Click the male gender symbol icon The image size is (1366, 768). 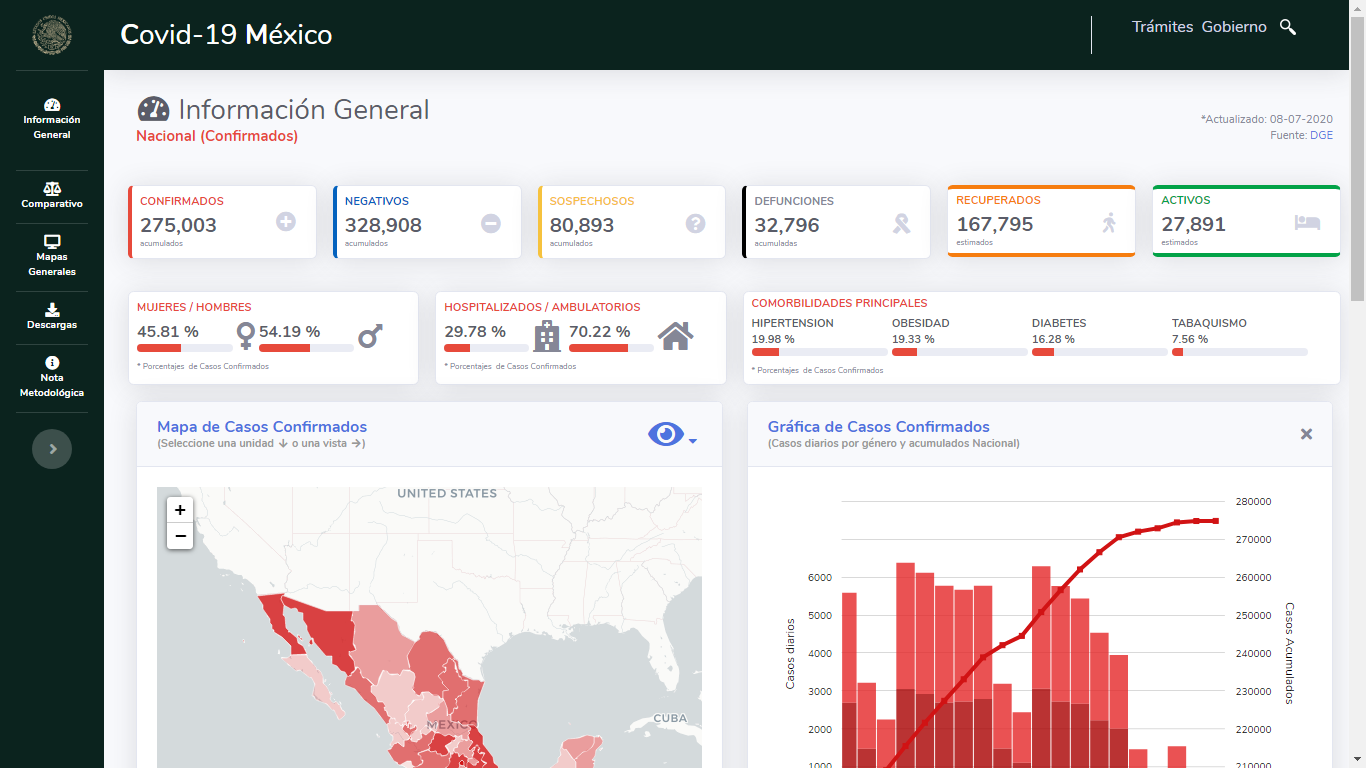(371, 335)
